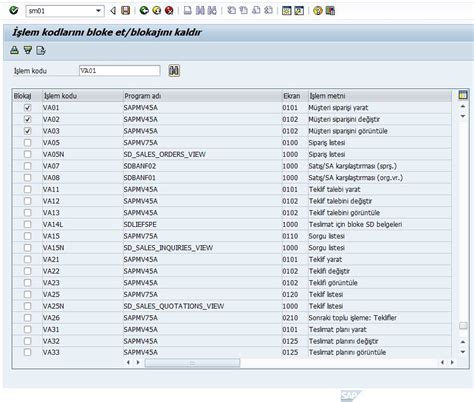Screen dimensions: 474x402
Task: Click the Unlock transaction icon
Action: click(x=28, y=50)
